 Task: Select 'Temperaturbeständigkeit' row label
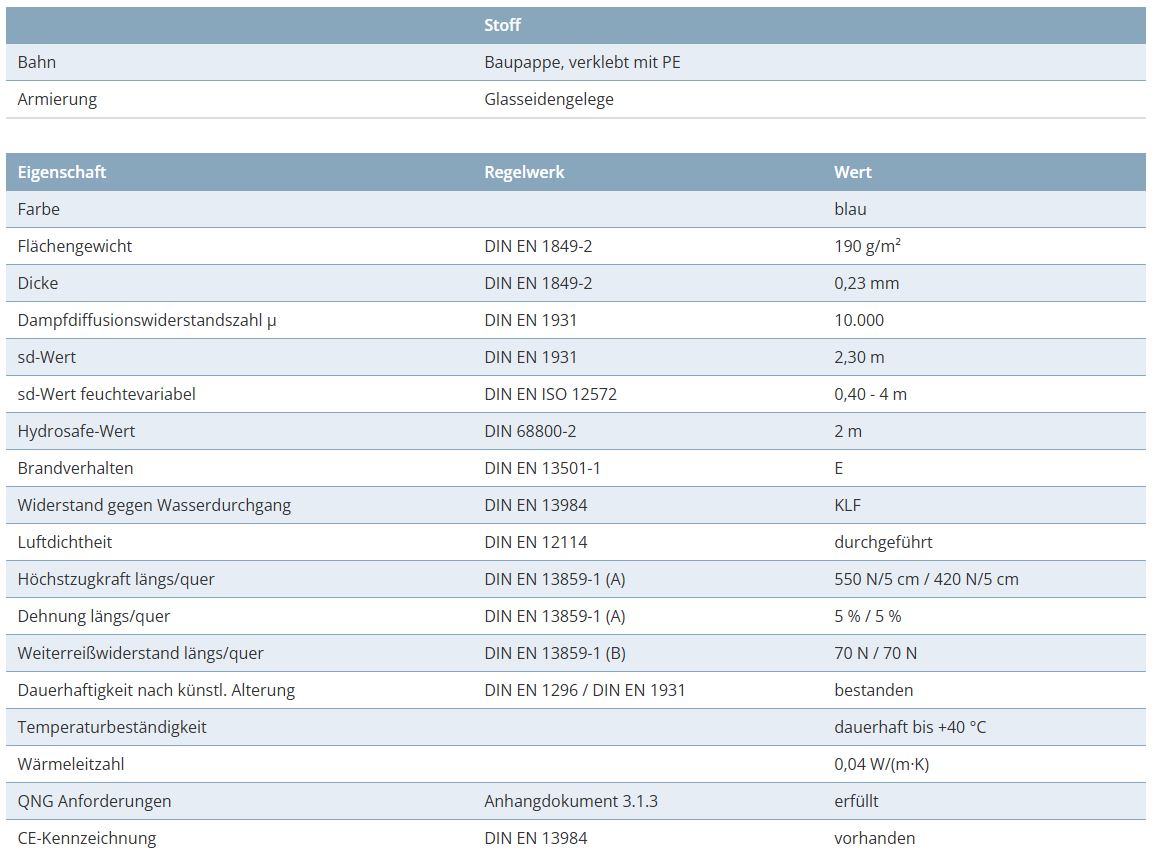pos(112,727)
